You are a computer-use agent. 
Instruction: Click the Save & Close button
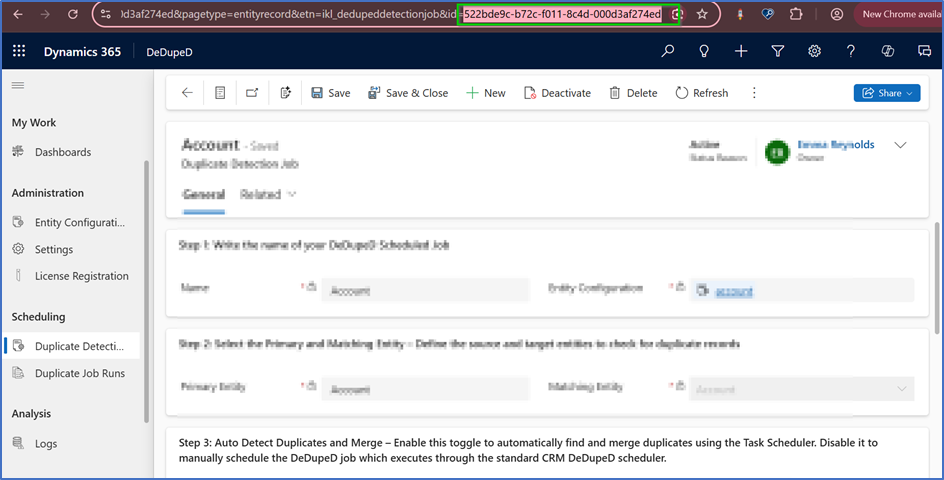(x=408, y=93)
